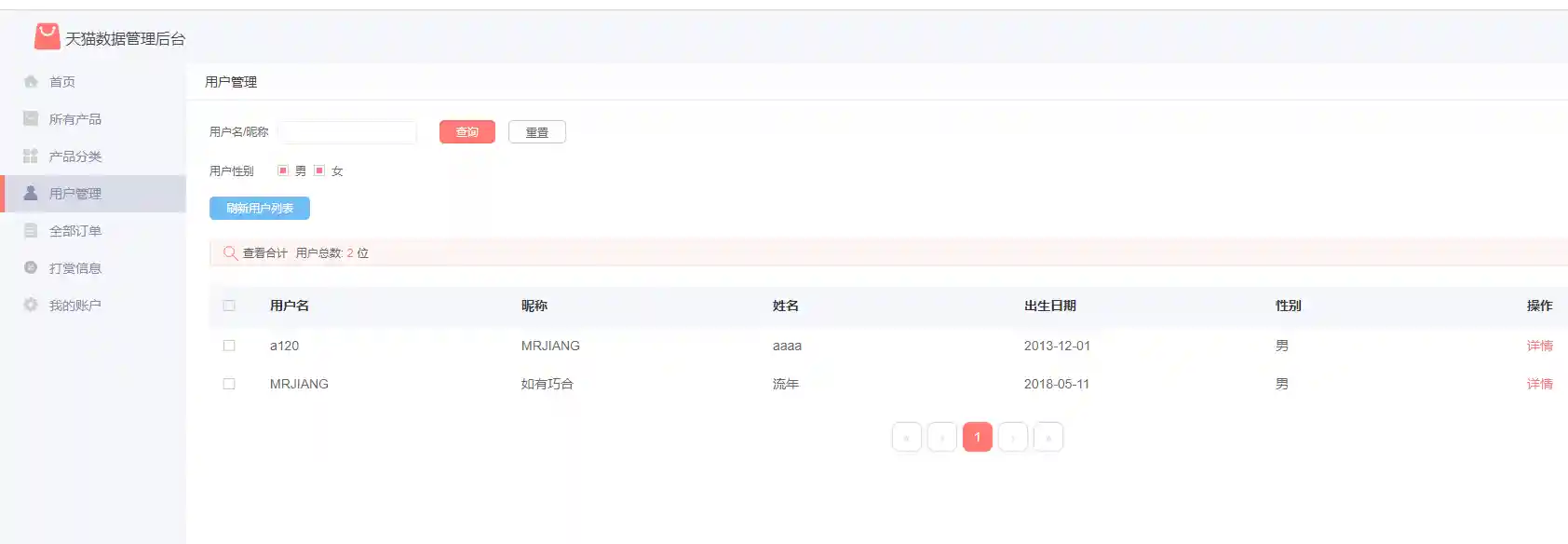Screen dimensions: 1568x544
Task: Click the 天猫数据管理后台 title text
Action: (126, 38)
